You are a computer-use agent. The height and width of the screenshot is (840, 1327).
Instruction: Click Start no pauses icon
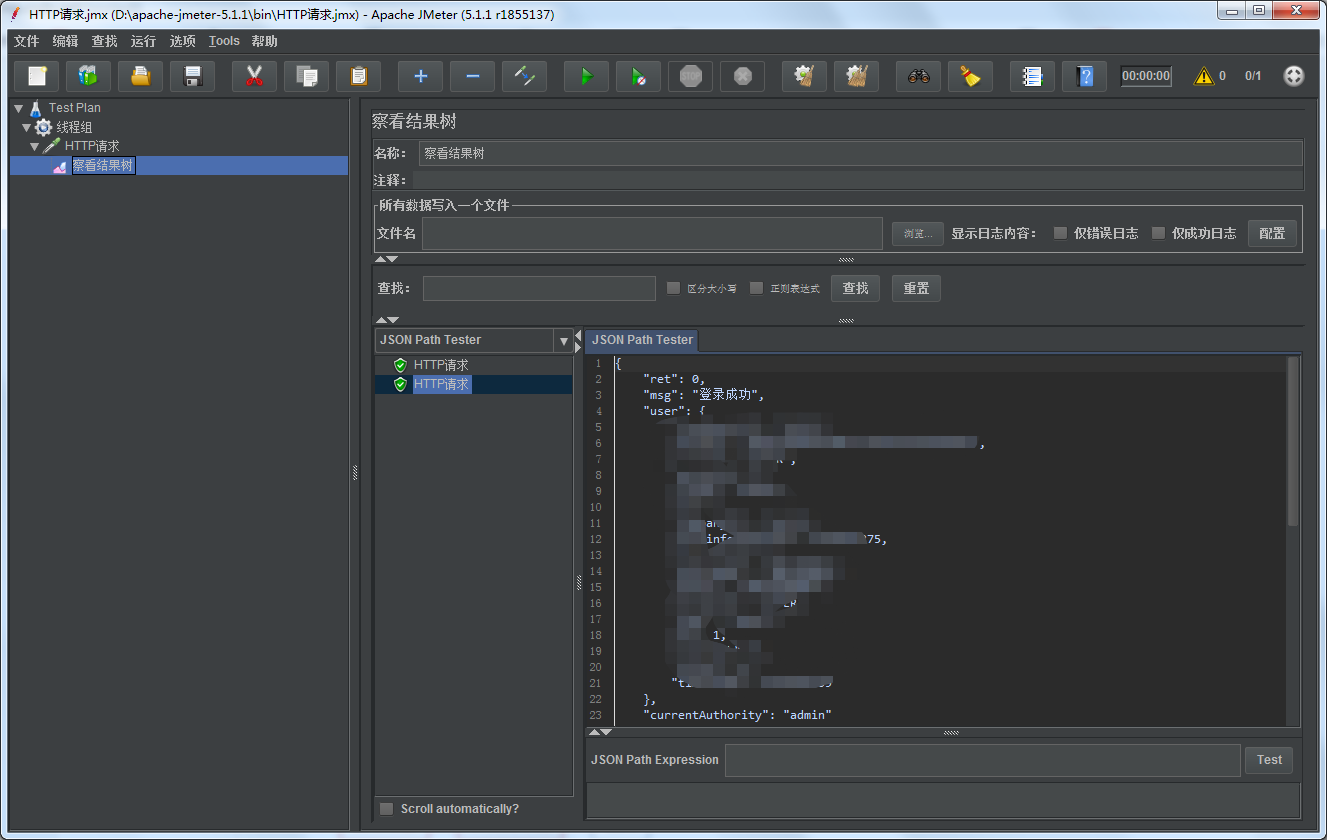tap(639, 76)
